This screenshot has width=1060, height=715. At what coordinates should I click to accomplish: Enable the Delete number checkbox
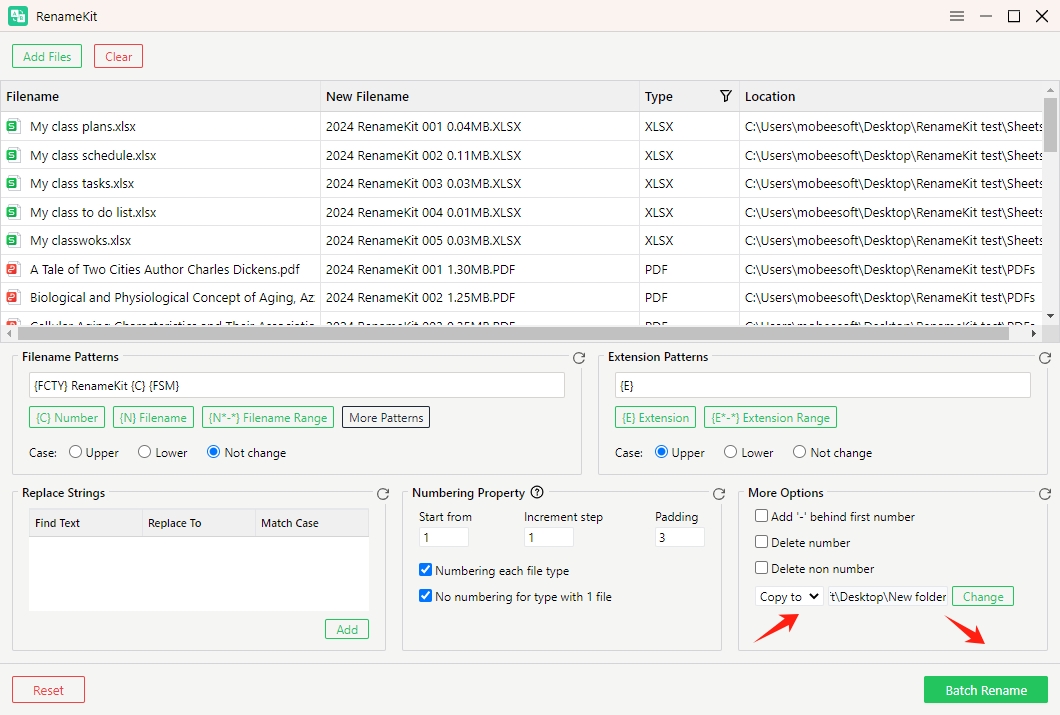(762, 542)
